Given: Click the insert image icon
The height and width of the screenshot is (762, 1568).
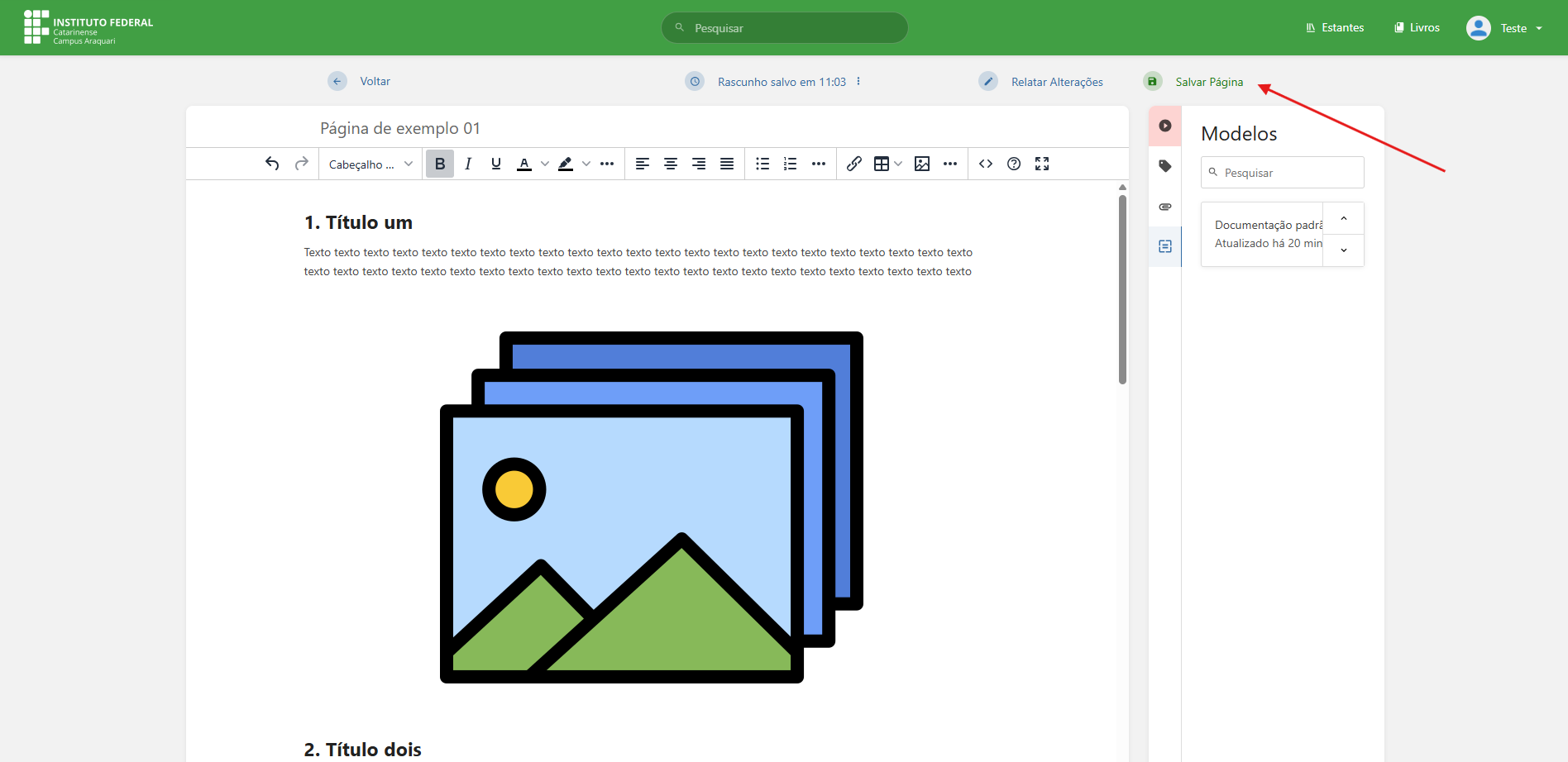Looking at the screenshot, I should 922,164.
